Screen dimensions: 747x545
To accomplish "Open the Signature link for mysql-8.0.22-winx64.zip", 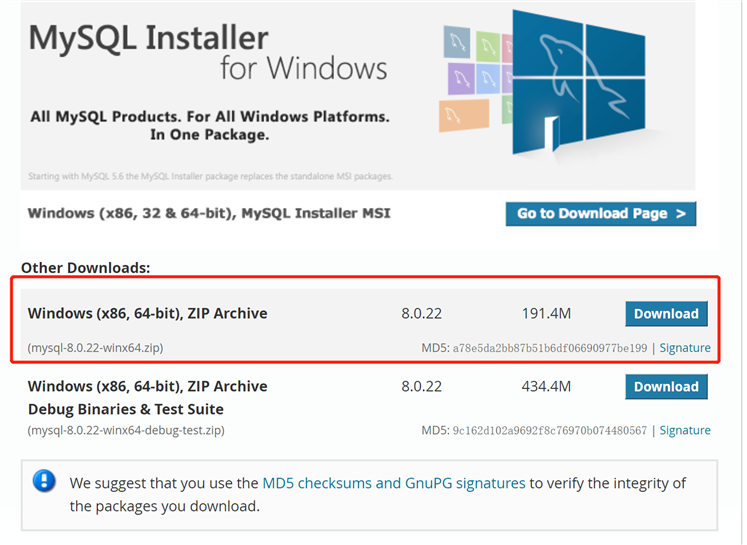I will tap(685, 348).
